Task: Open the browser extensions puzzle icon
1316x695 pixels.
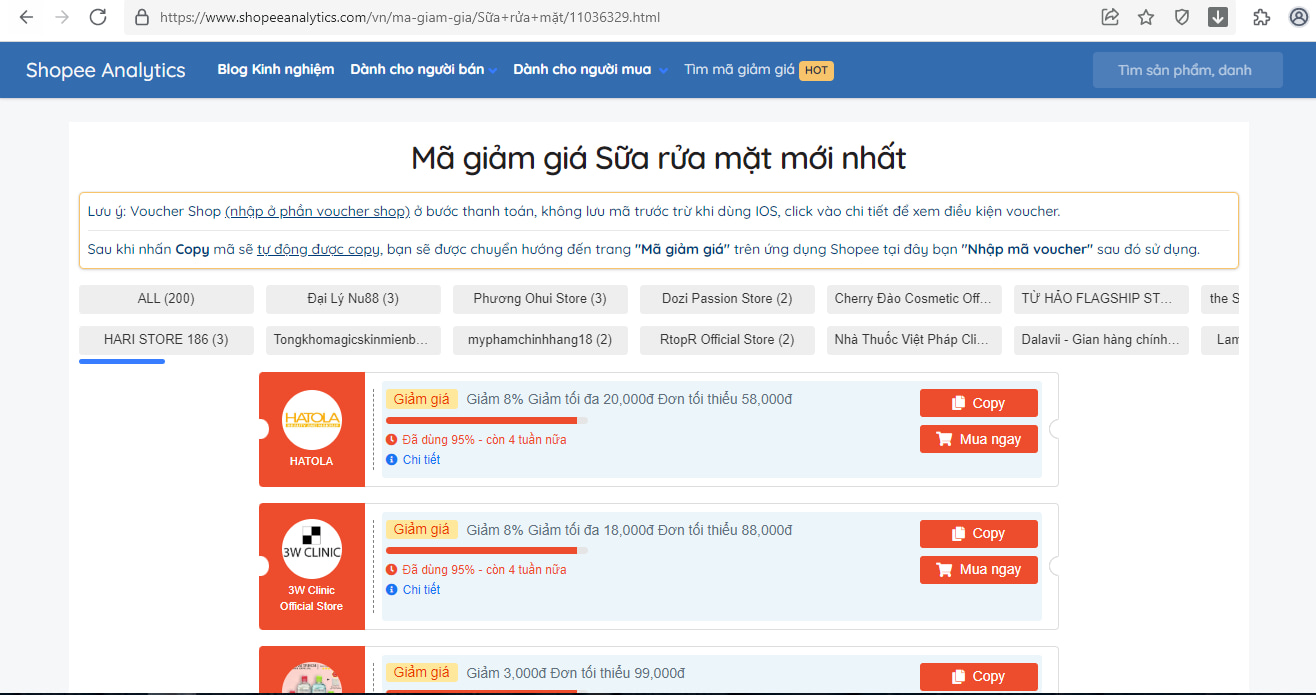Action: pos(1261,17)
